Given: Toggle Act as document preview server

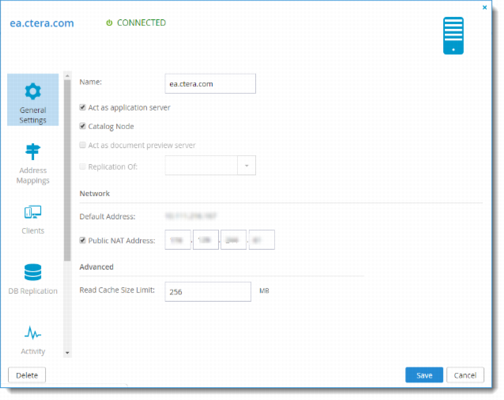Looking at the screenshot, I should click(x=82, y=145).
